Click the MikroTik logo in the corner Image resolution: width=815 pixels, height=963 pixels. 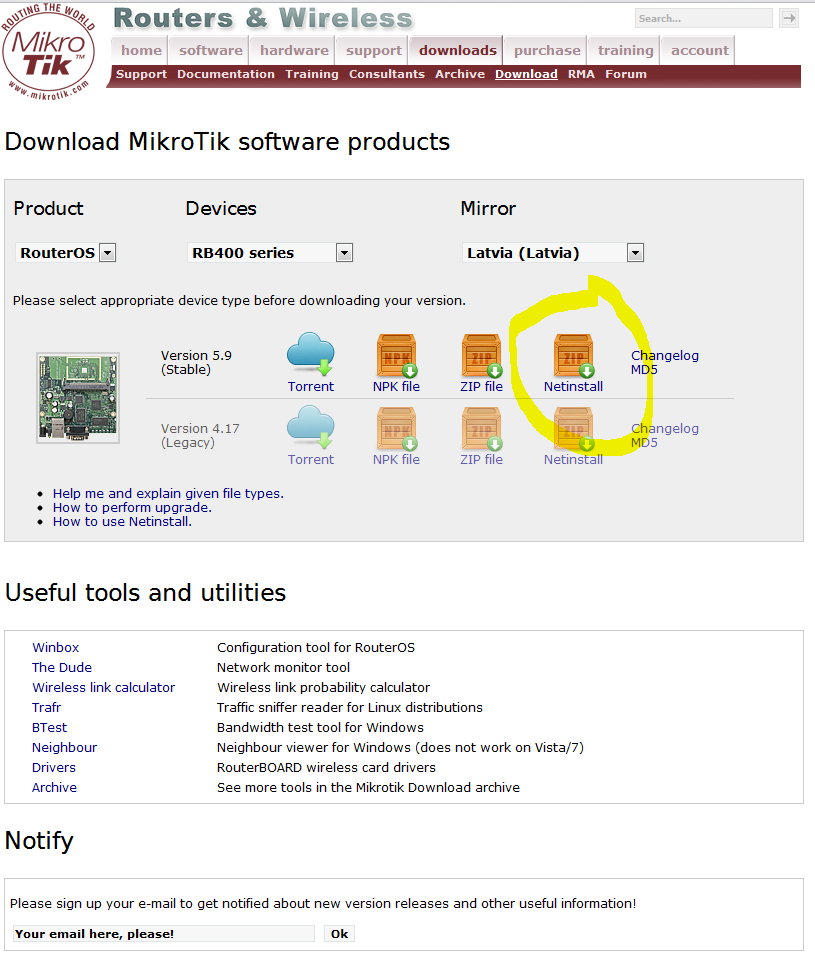pyautogui.click(x=47, y=52)
